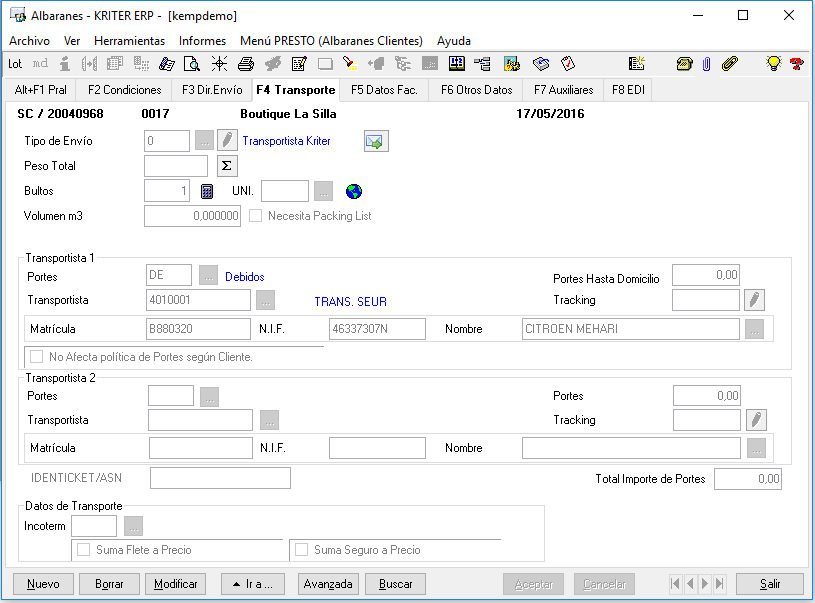Enable the Suma Flete a Precio checkbox
Image resolution: width=815 pixels, height=603 pixels.
click(x=83, y=549)
